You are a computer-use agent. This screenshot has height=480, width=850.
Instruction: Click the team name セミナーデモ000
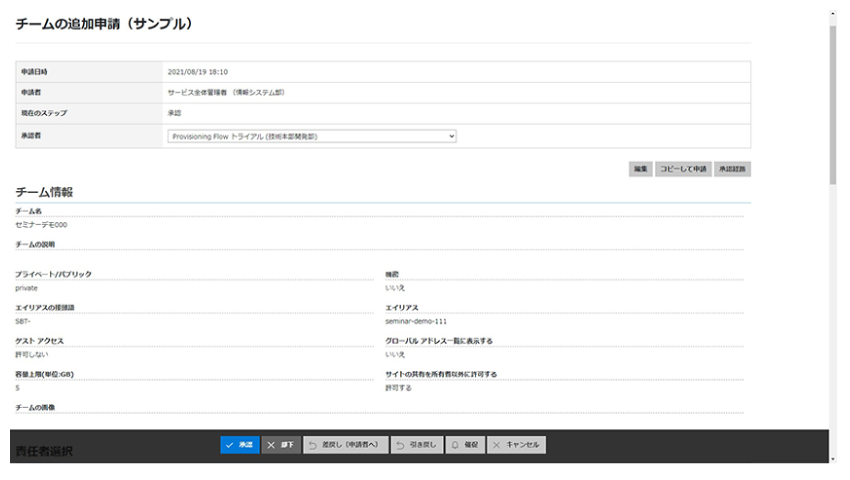pos(41,225)
